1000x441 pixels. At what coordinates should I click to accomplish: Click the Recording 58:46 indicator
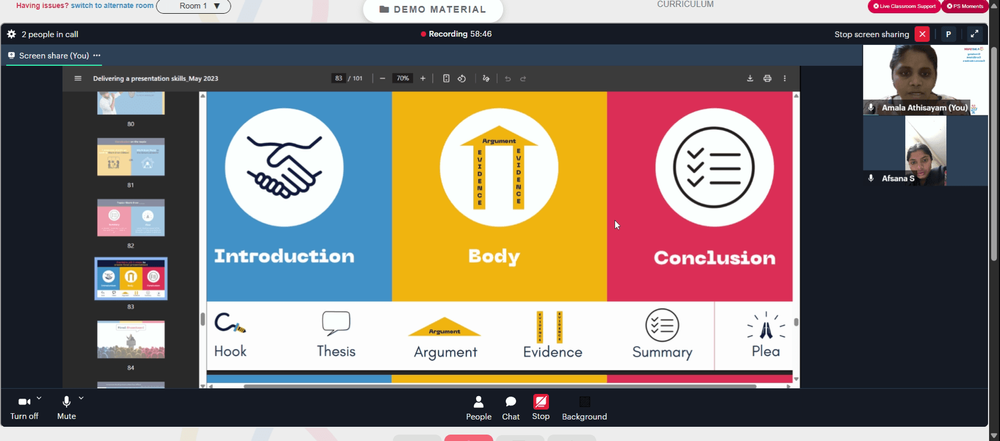tap(456, 34)
